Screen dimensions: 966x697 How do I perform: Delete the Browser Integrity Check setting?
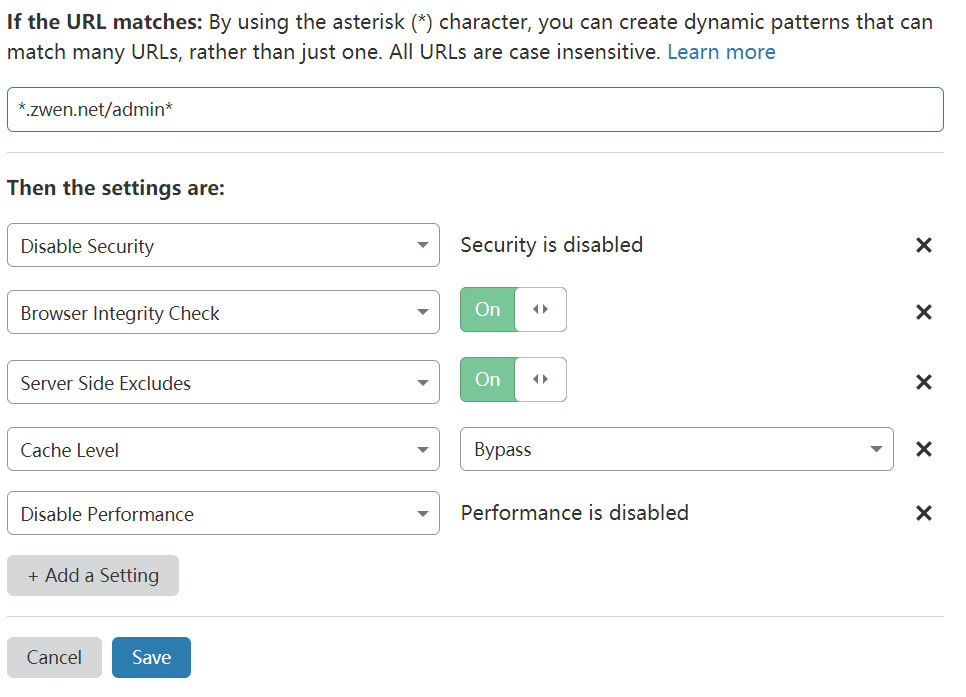(924, 312)
